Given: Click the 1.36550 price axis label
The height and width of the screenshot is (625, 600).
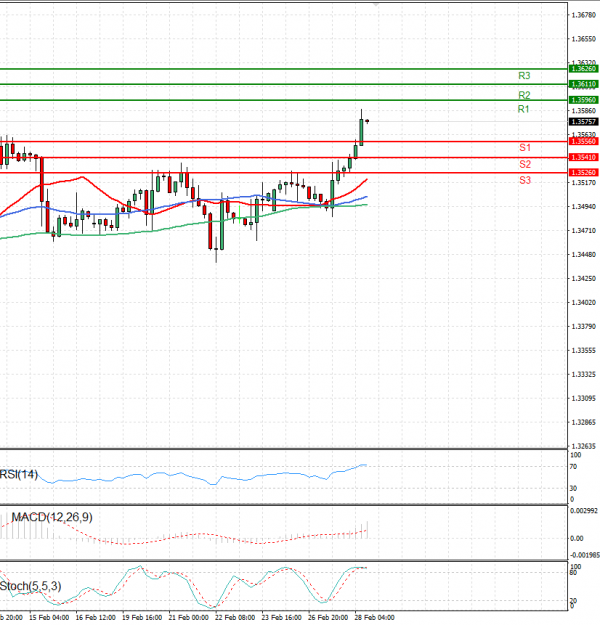Looking at the screenshot, I should coord(583,39).
